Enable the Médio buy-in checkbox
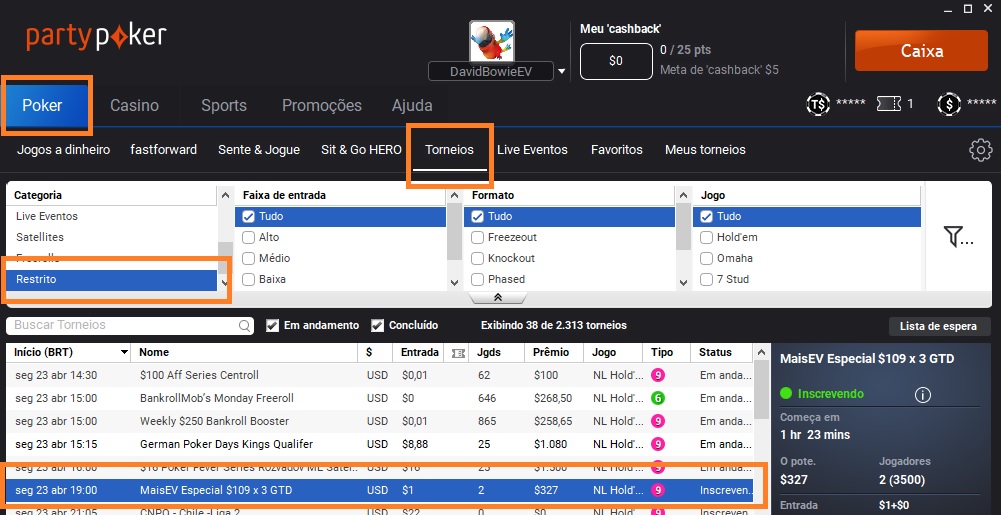The width and height of the screenshot is (1001, 515). point(248,258)
